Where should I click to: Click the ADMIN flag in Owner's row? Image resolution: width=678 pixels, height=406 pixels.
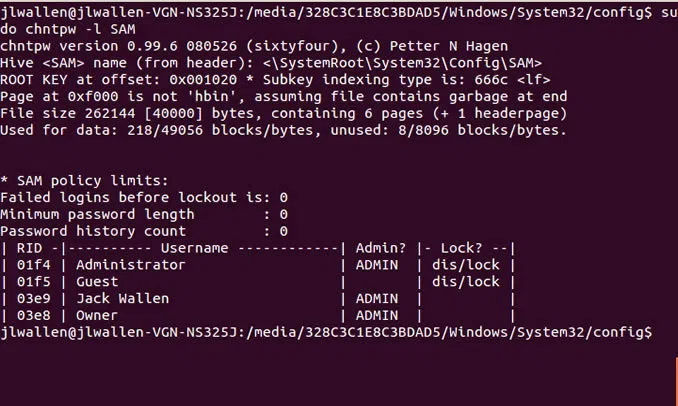point(377,314)
